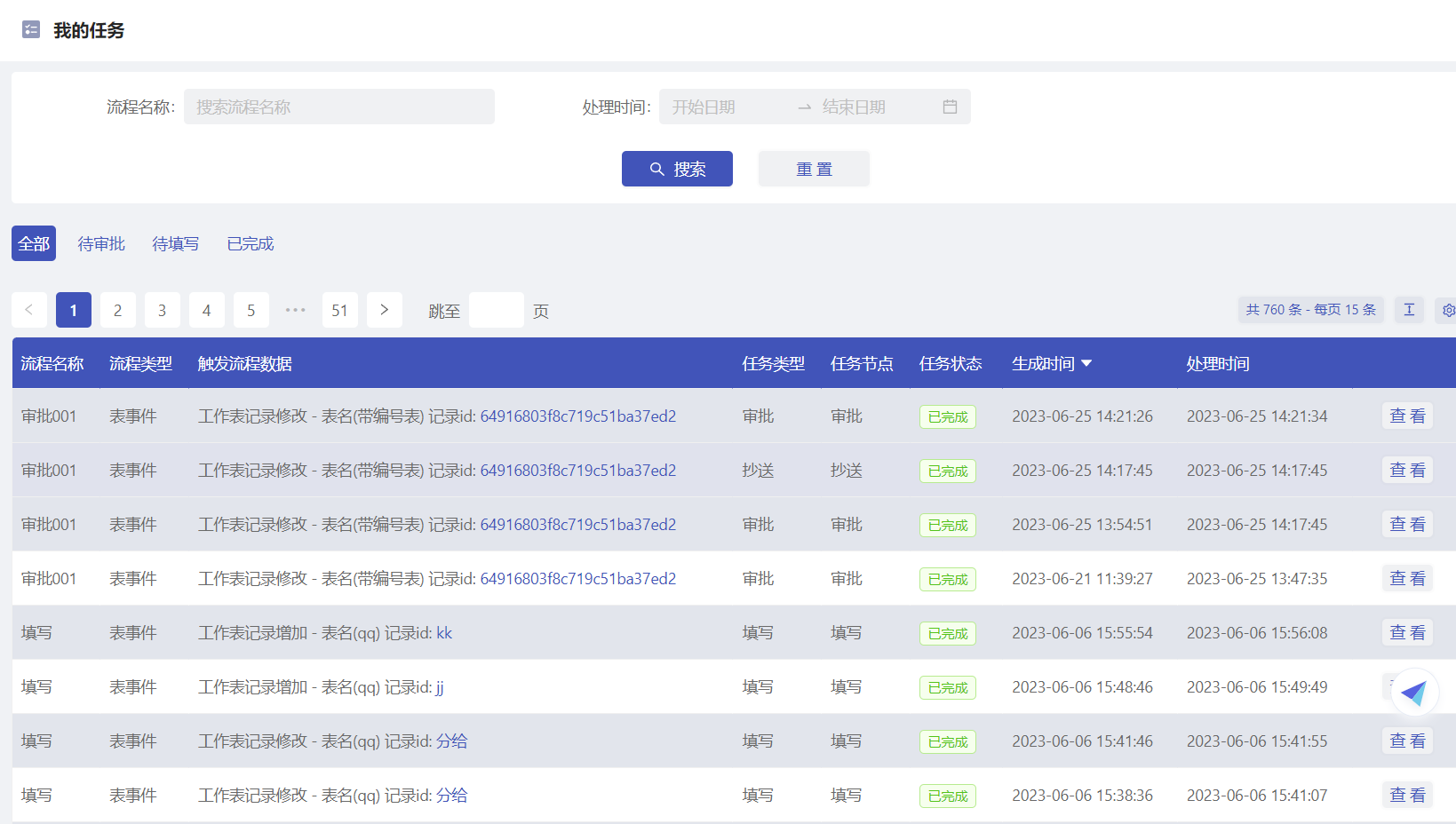Open the 共760条-每页15条 page size selector
This screenshot has width=1456, height=824.
tap(1310, 310)
